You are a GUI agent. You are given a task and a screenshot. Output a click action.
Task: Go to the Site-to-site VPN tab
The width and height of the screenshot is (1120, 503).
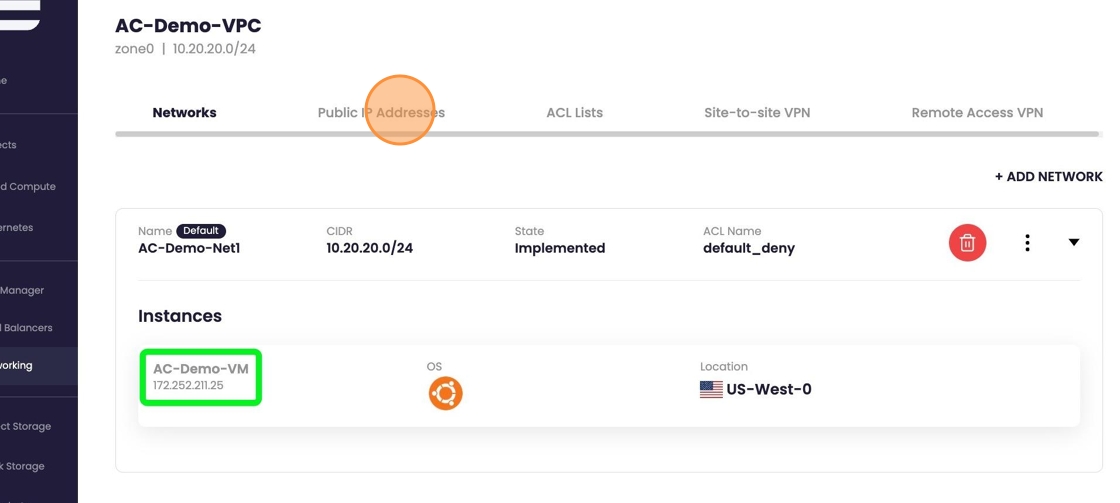coord(757,113)
